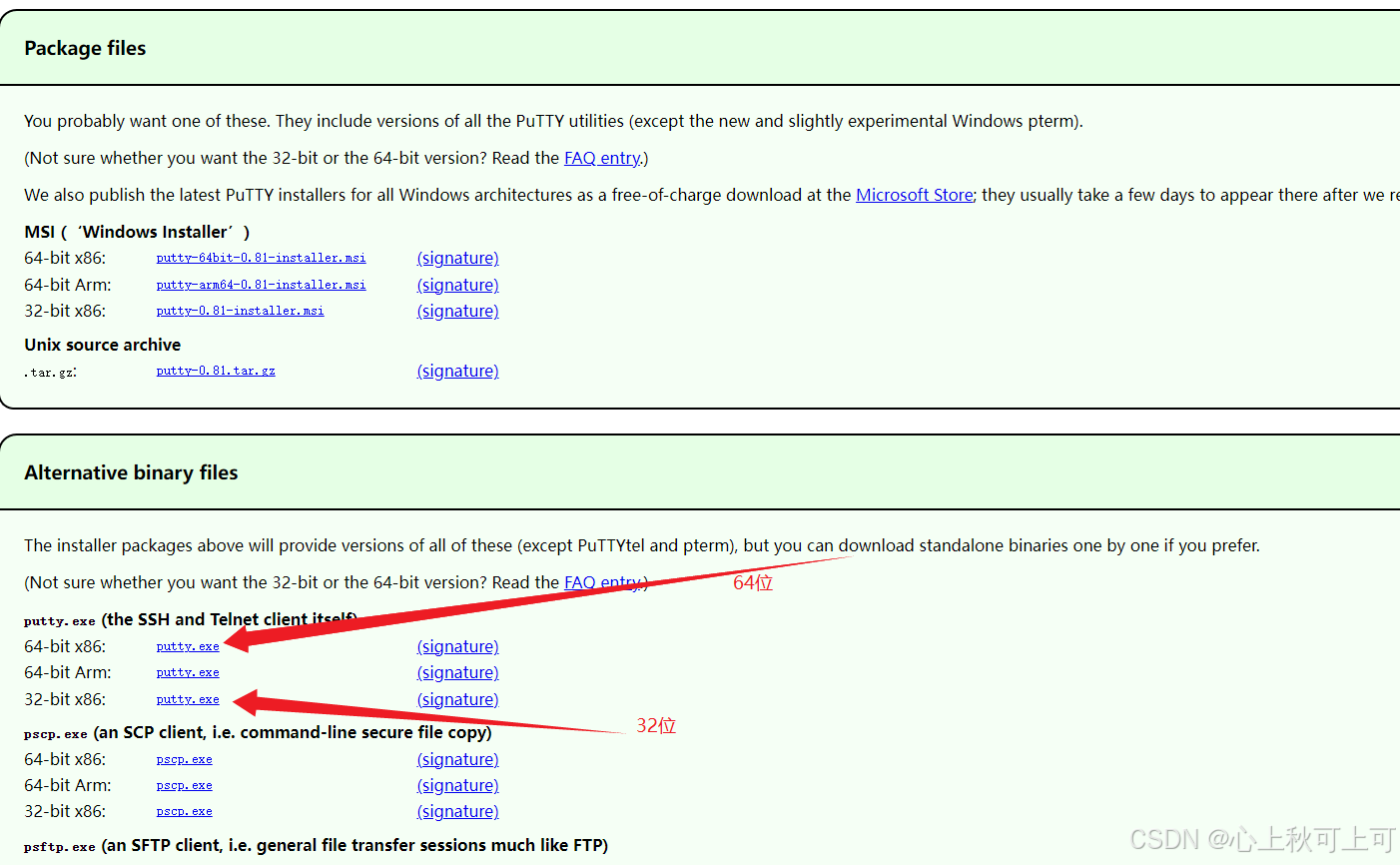Download putty-0.81-installer.msi 32-bit installer
The image size is (1400, 865).
240,311
